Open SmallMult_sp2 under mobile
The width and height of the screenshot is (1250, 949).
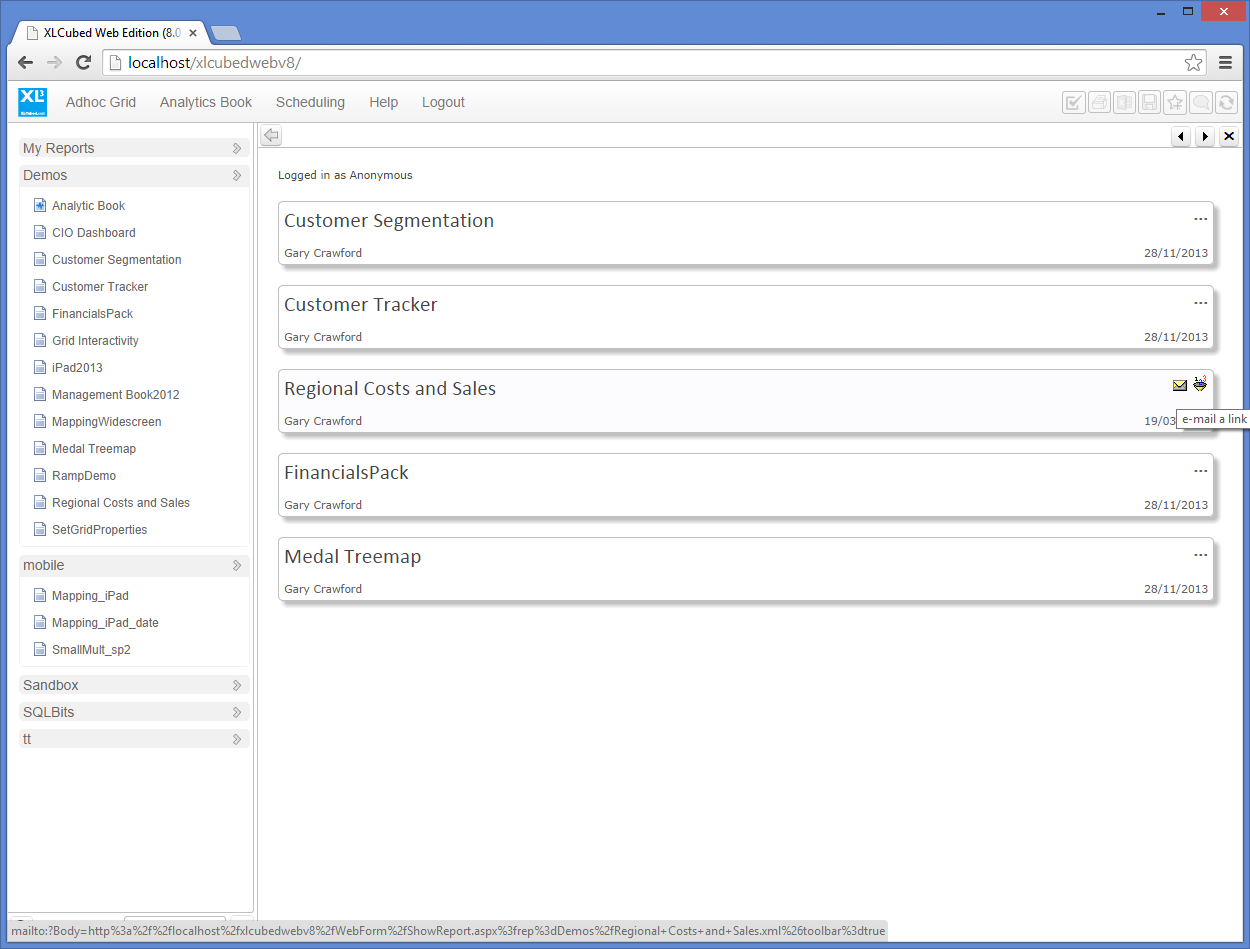(91, 650)
